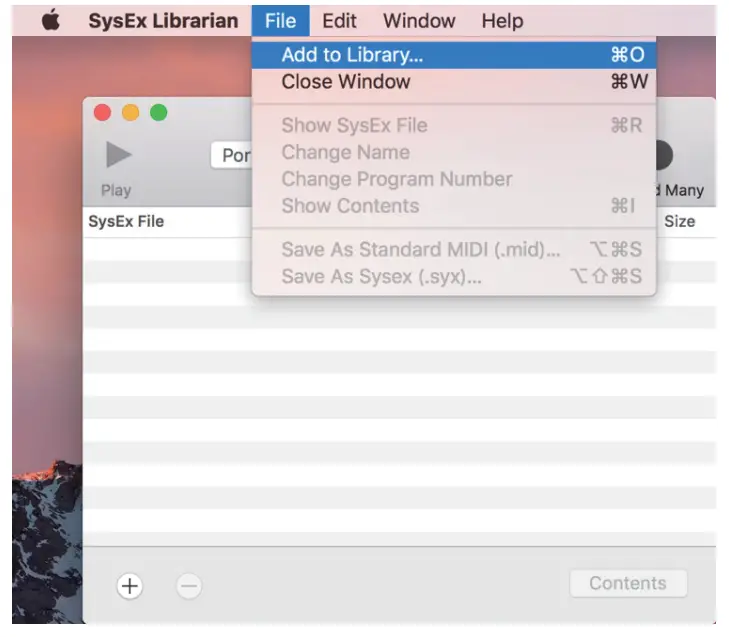The height and width of the screenshot is (637, 729).
Task: Select Show SysEx File menu entry
Action: point(454,125)
